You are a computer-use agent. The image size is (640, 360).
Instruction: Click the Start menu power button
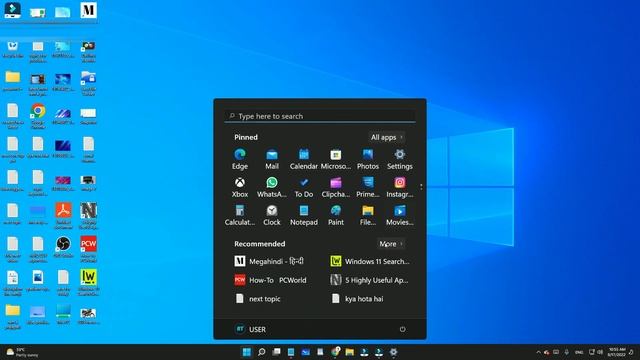[x=402, y=329]
